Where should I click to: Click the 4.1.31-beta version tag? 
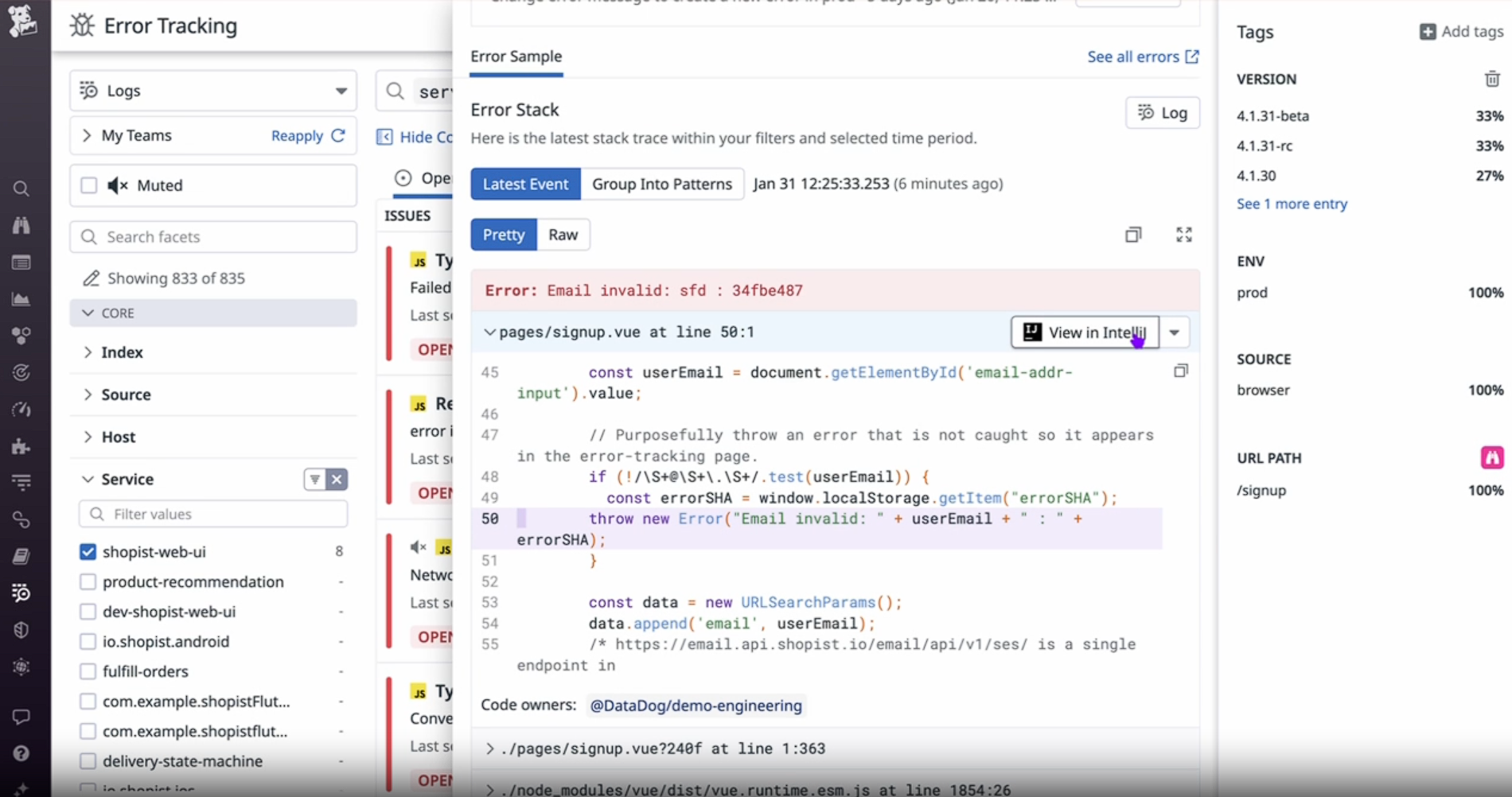(x=1272, y=115)
